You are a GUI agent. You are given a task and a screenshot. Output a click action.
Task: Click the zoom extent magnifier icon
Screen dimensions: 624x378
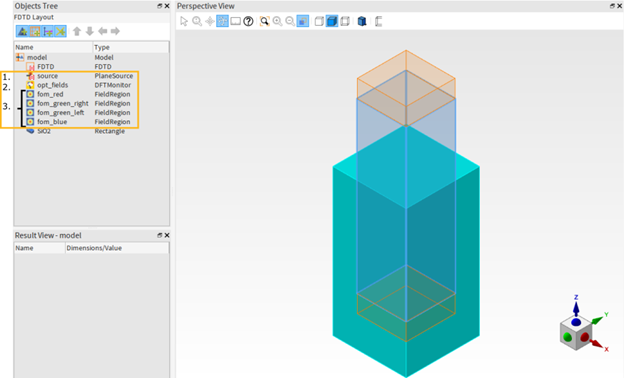pos(264,21)
